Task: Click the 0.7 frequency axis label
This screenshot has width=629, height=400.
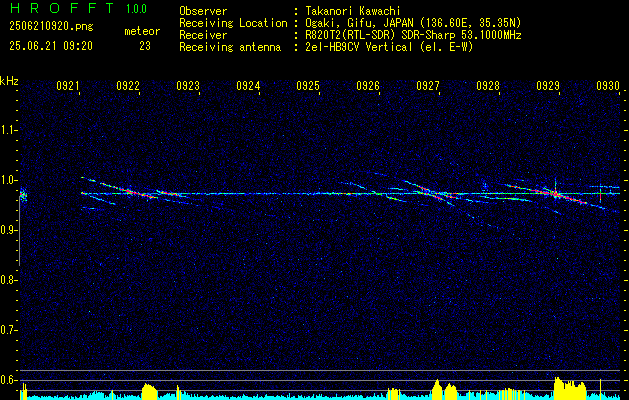Action: pyautogui.click(x=8, y=330)
